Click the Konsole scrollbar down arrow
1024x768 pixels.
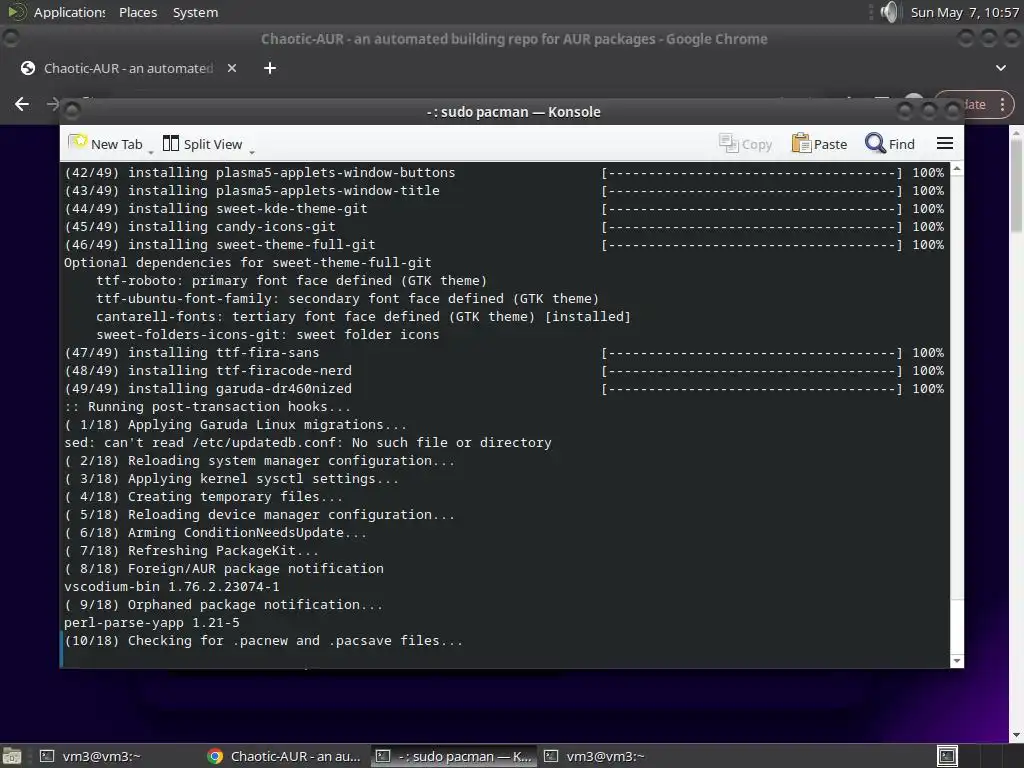[957, 661]
